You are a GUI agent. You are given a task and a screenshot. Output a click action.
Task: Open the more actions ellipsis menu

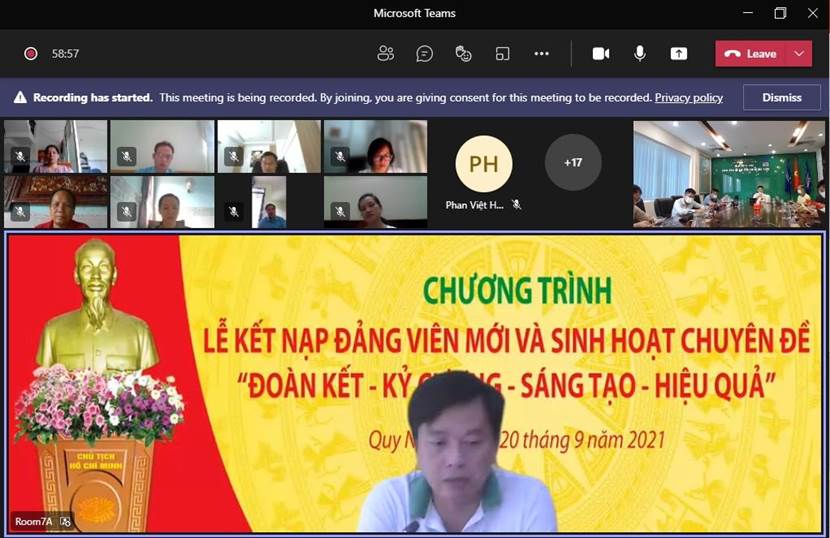pyautogui.click(x=541, y=53)
